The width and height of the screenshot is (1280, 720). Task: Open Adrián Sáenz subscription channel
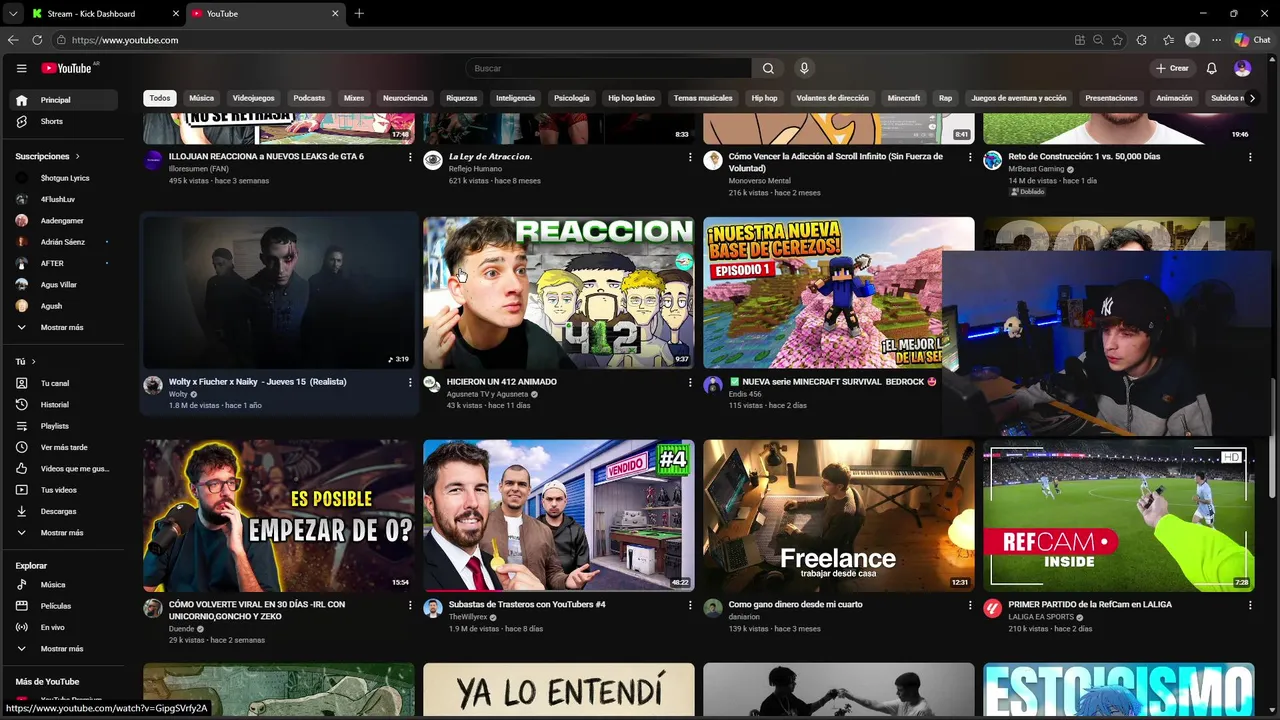[64, 242]
